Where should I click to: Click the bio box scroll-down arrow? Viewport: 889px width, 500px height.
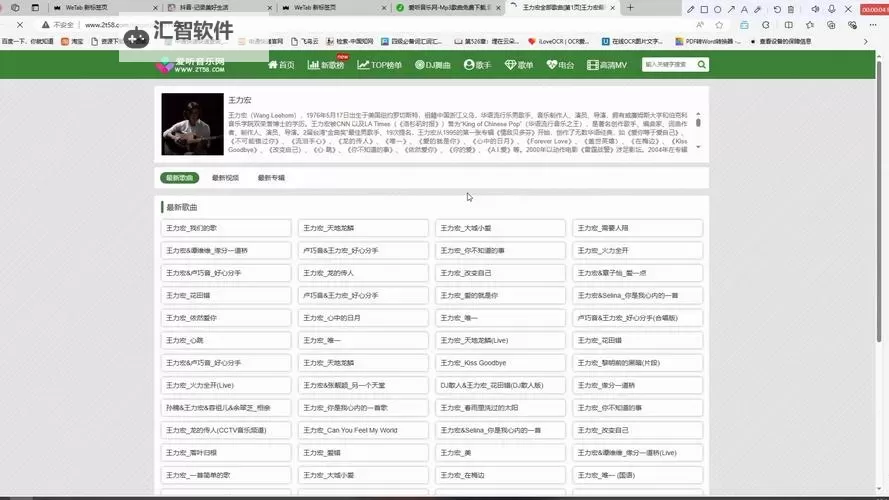pyautogui.click(x=698, y=147)
